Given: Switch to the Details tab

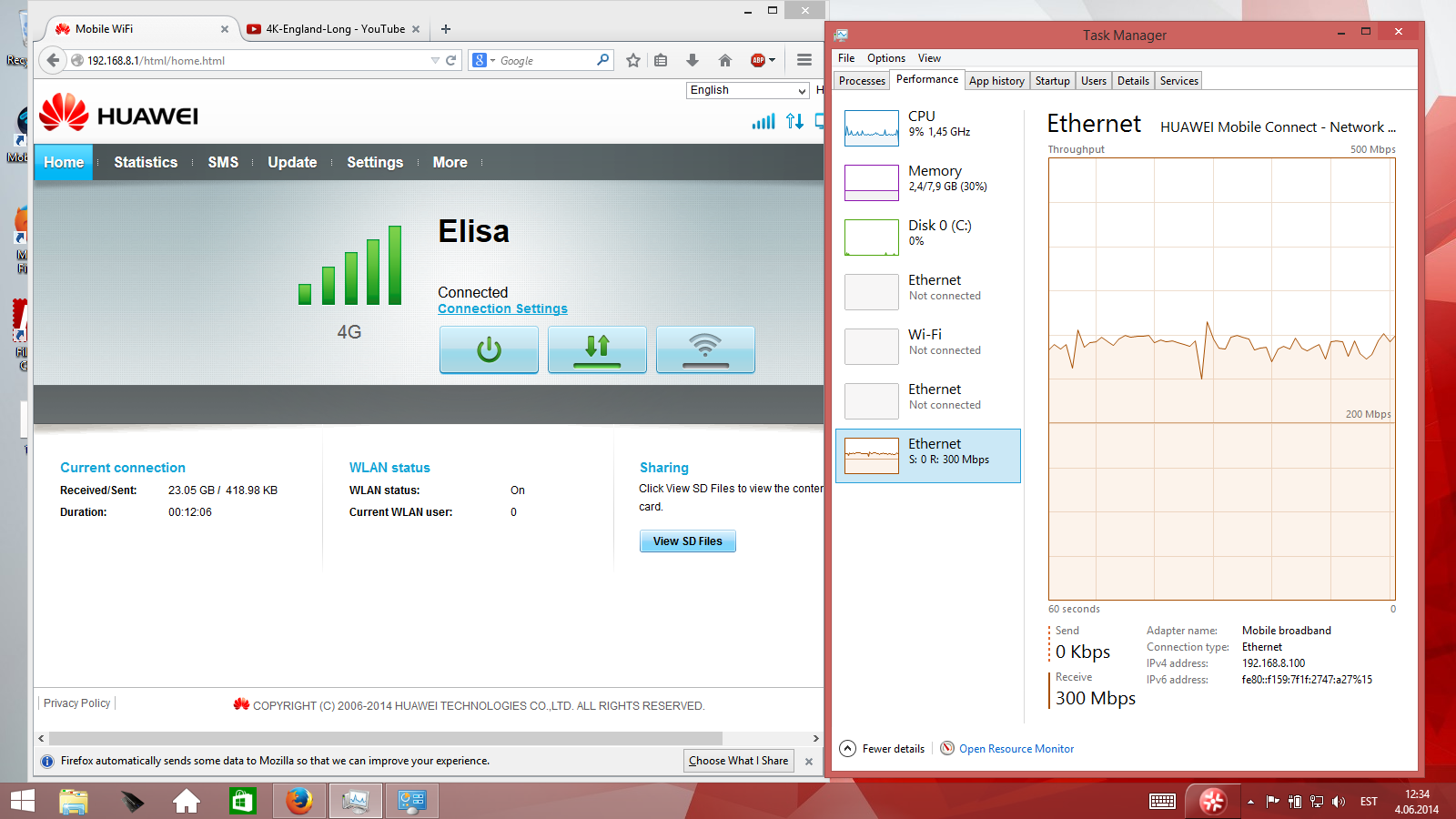Looking at the screenshot, I should pyautogui.click(x=1133, y=81).
